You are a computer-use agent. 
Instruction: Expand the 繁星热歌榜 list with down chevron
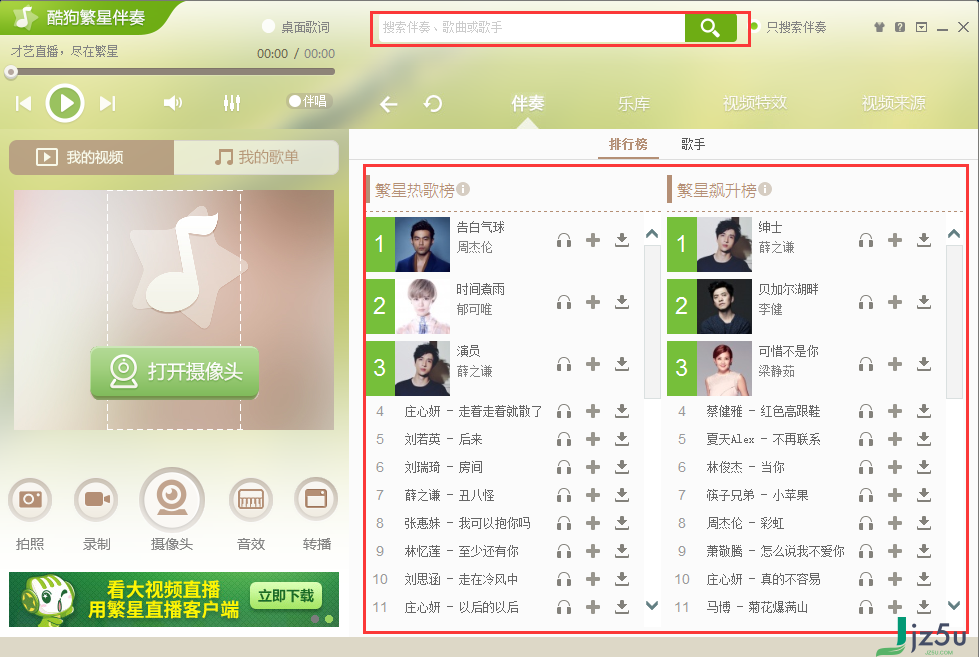[652, 605]
